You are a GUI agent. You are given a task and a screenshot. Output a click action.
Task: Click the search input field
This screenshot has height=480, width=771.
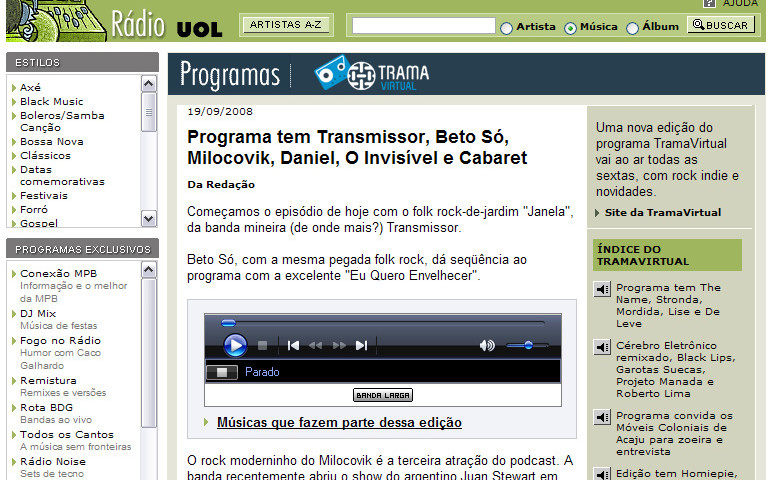point(423,26)
